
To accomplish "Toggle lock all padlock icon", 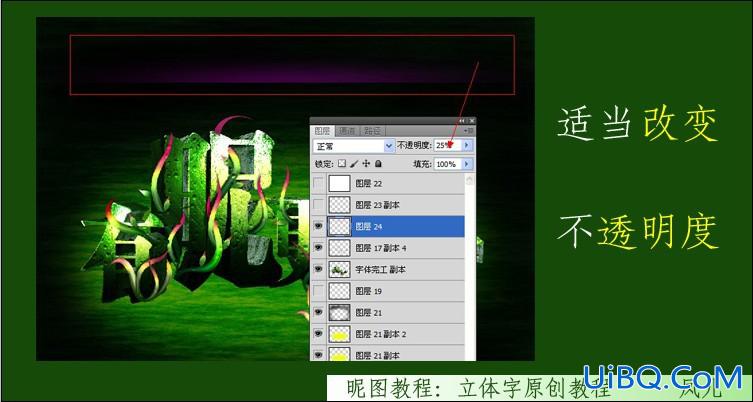I will pos(378,164).
